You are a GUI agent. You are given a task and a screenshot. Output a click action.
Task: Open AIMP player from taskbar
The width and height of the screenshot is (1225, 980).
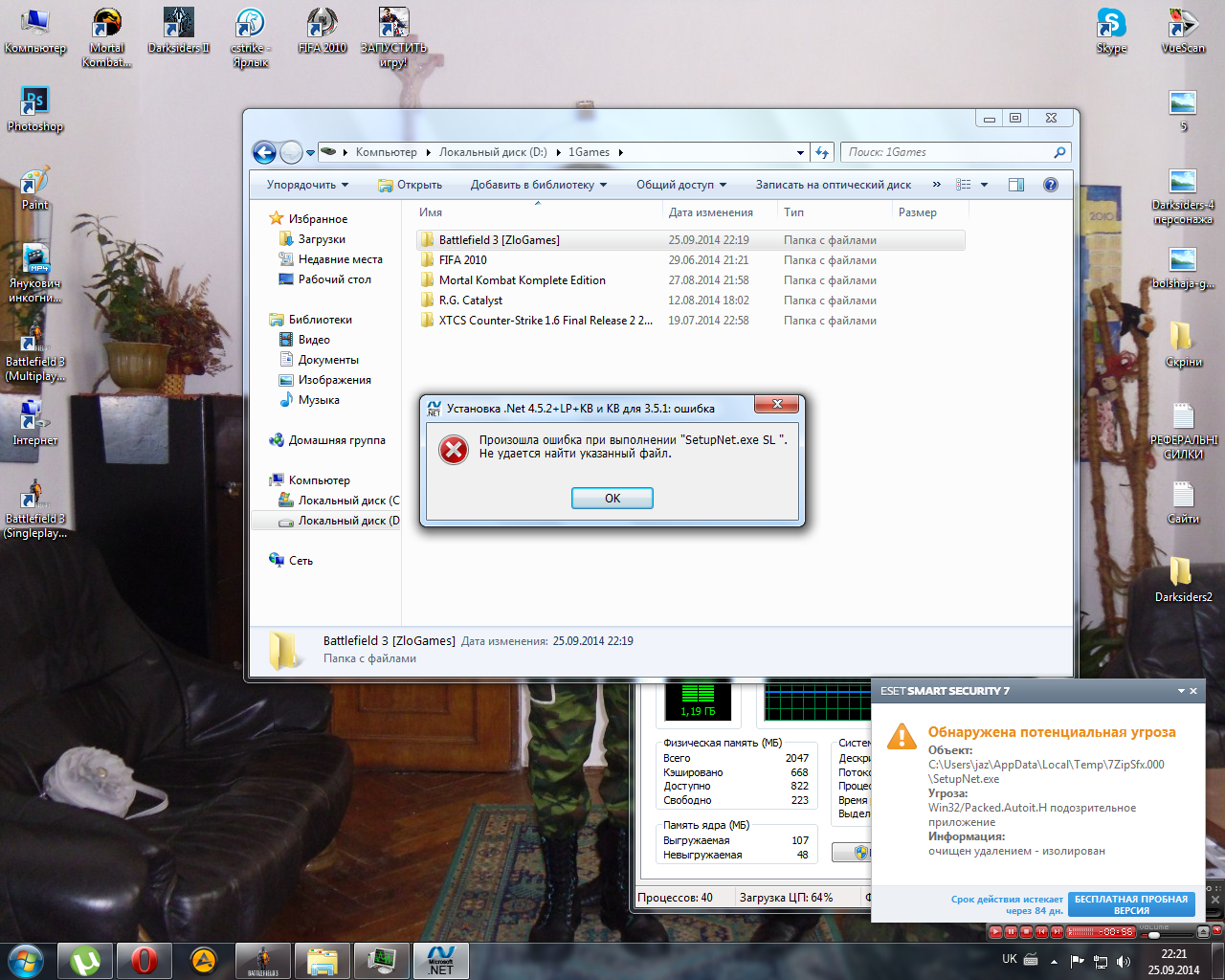click(x=204, y=960)
